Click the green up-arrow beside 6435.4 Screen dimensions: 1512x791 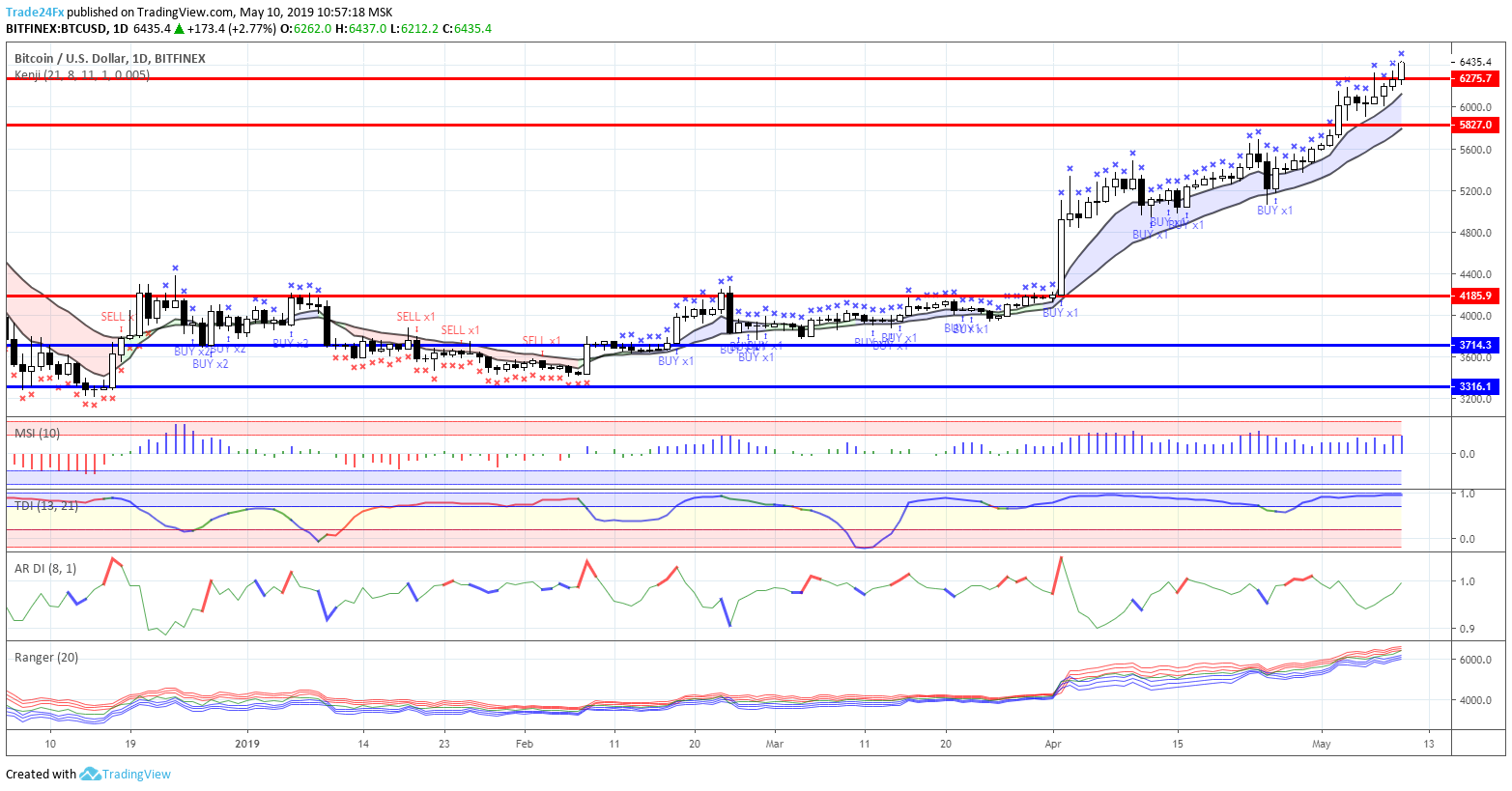tap(179, 29)
